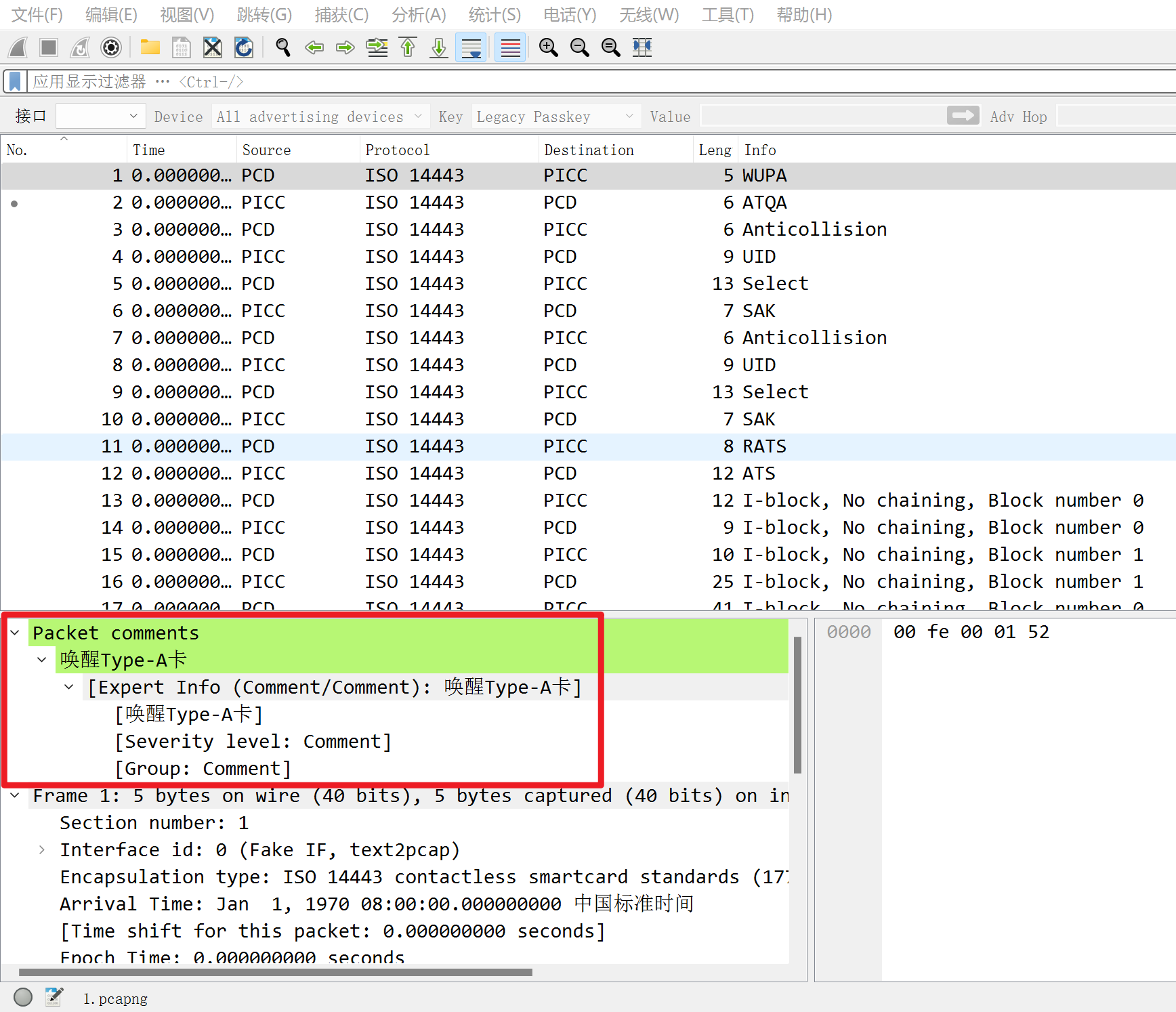
Task: Click the display filter bookmark icon
Action: click(x=15, y=82)
